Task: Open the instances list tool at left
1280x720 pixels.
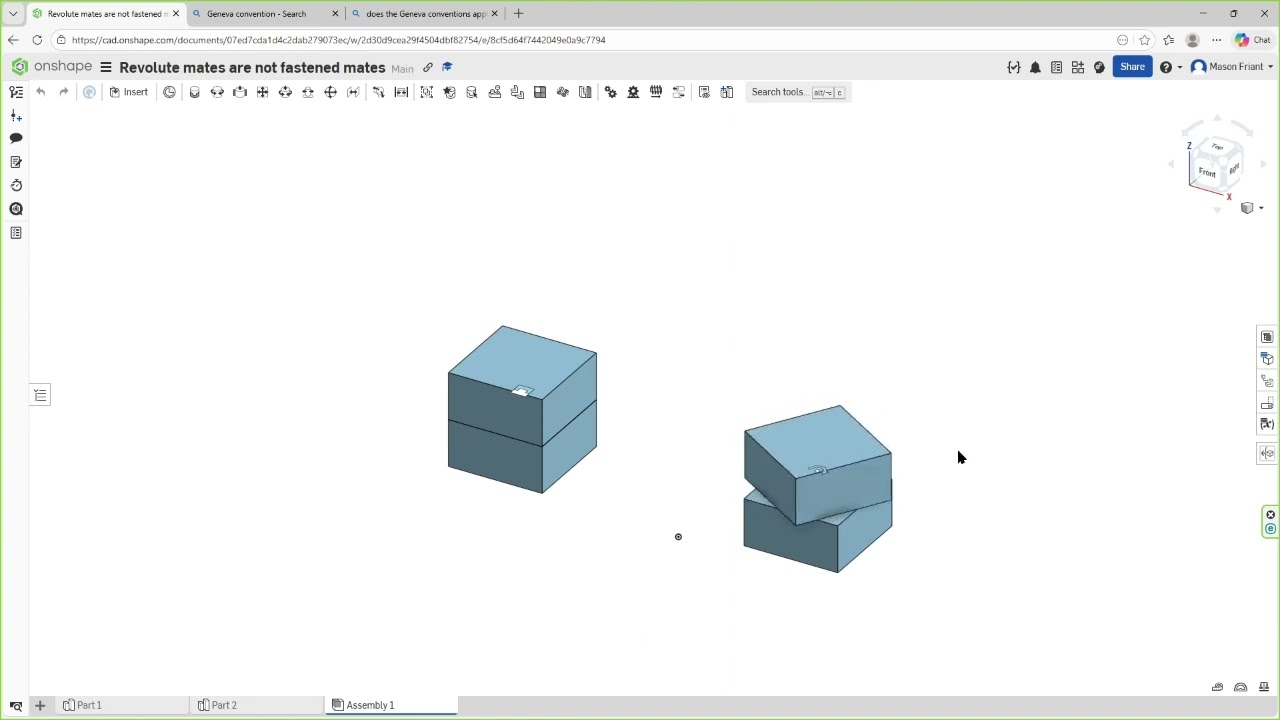Action: (x=16, y=92)
